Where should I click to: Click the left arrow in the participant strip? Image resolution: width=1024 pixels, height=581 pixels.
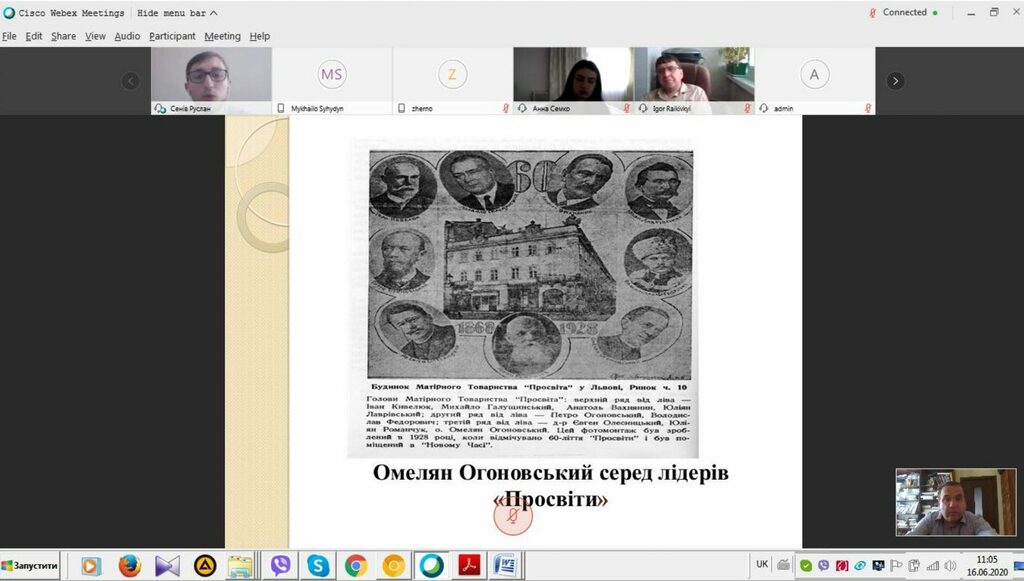pyautogui.click(x=130, y=81)
